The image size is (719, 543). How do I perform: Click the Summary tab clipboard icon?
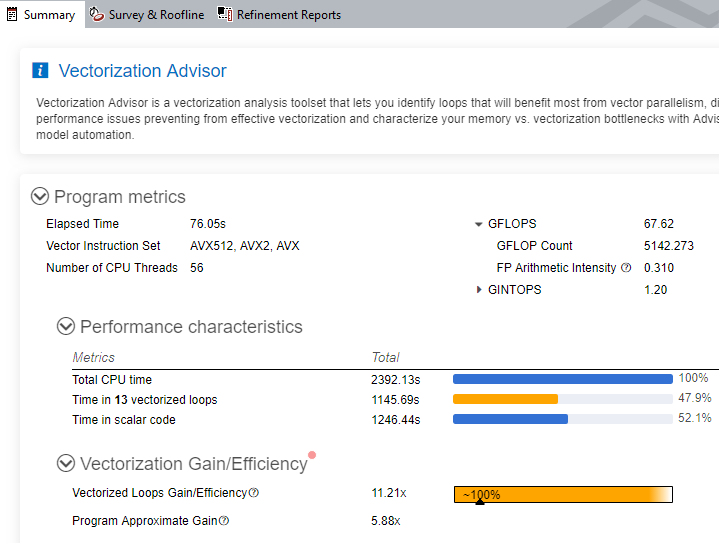[12, 14]
